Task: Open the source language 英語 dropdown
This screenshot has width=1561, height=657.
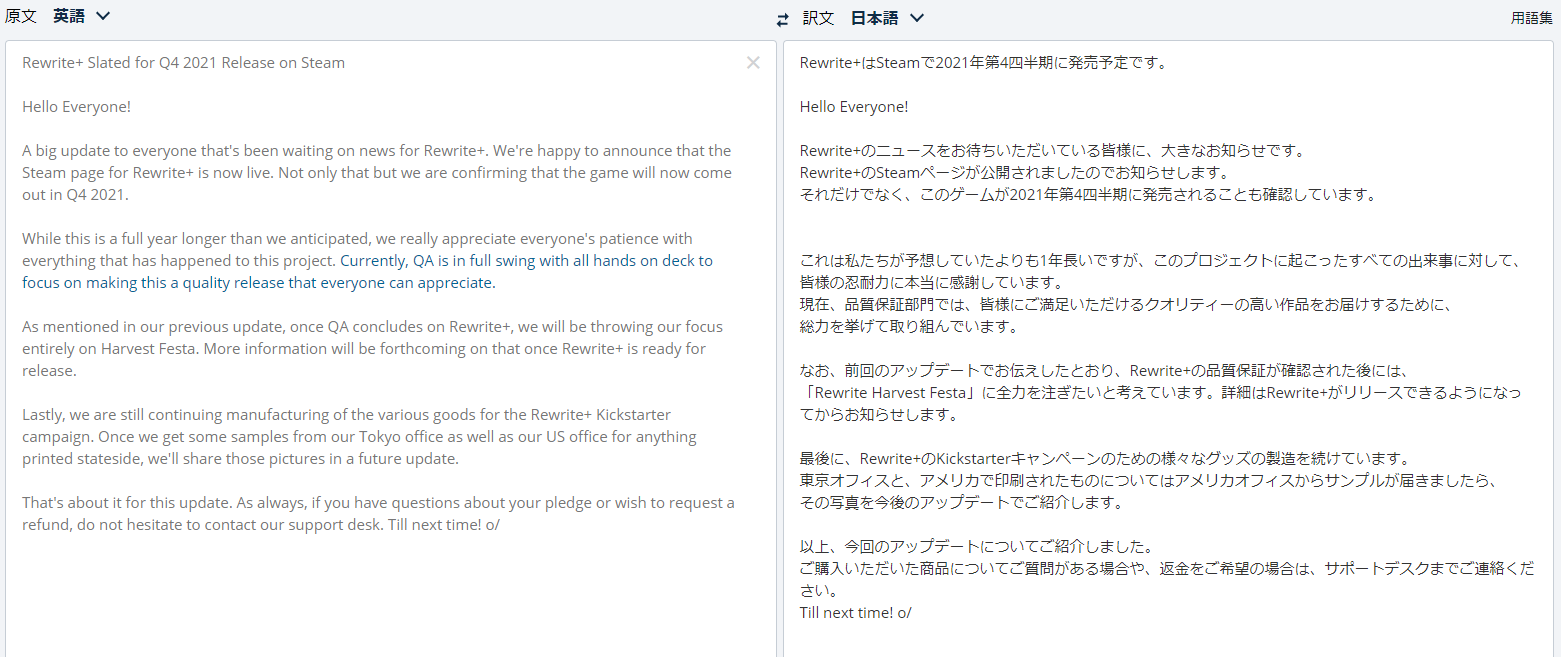Action: (x=81, y=16)
